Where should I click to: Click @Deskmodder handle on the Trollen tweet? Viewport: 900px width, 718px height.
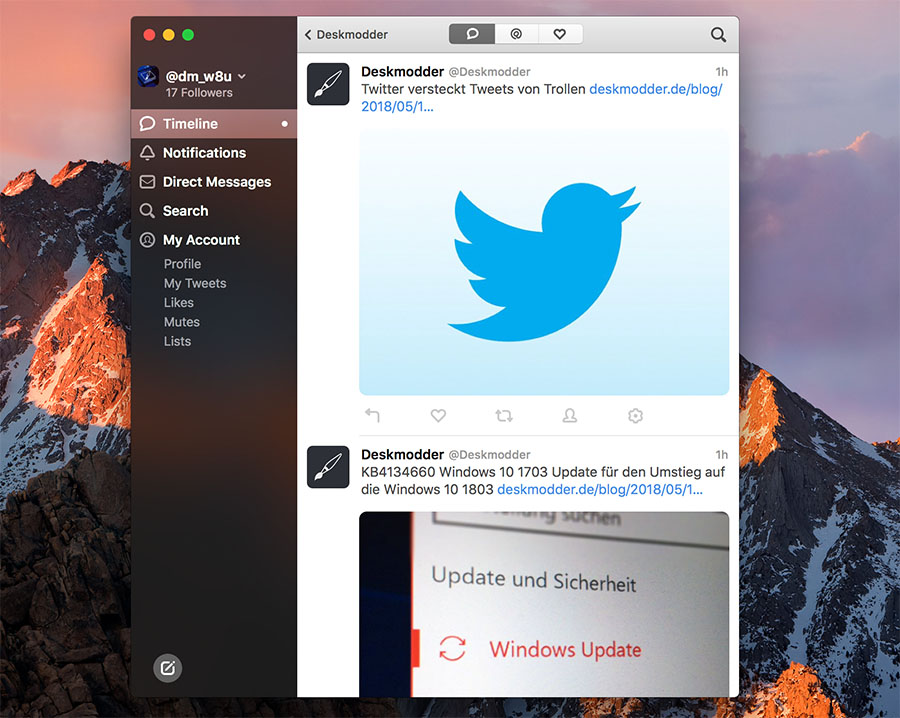[489, 72]
